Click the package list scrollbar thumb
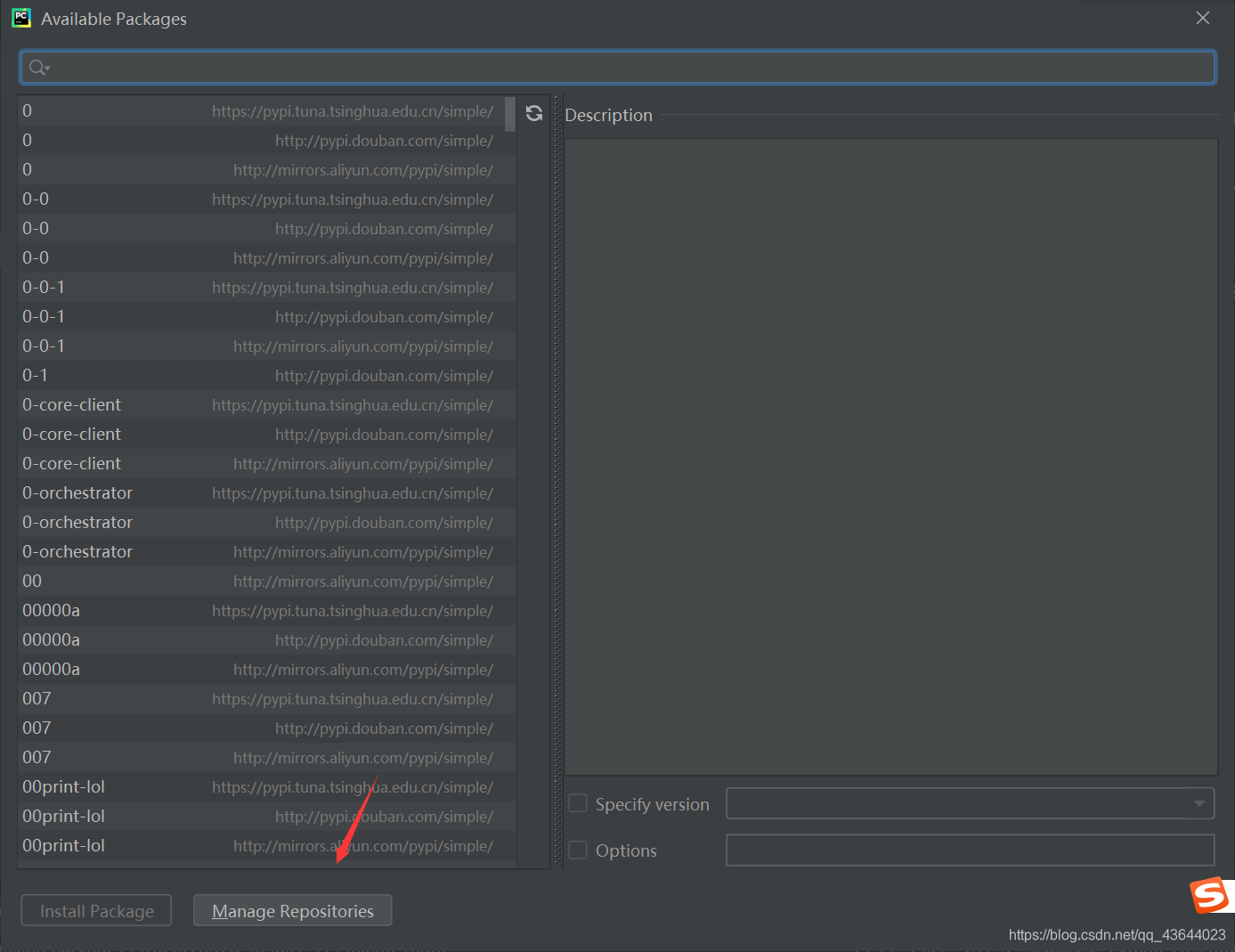This screenshot has height=952, width=1235. pyautogui.click(x=510, y=114)
